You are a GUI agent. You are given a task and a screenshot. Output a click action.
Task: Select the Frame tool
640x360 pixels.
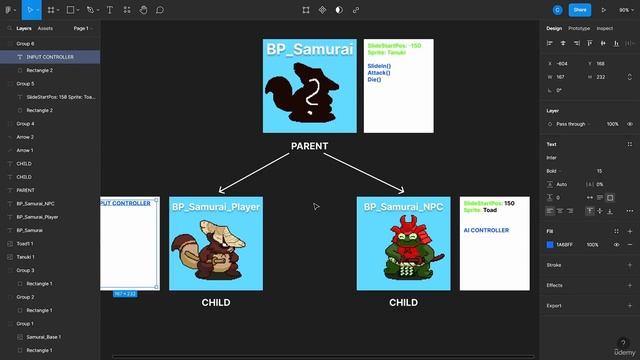coord(51,10)
